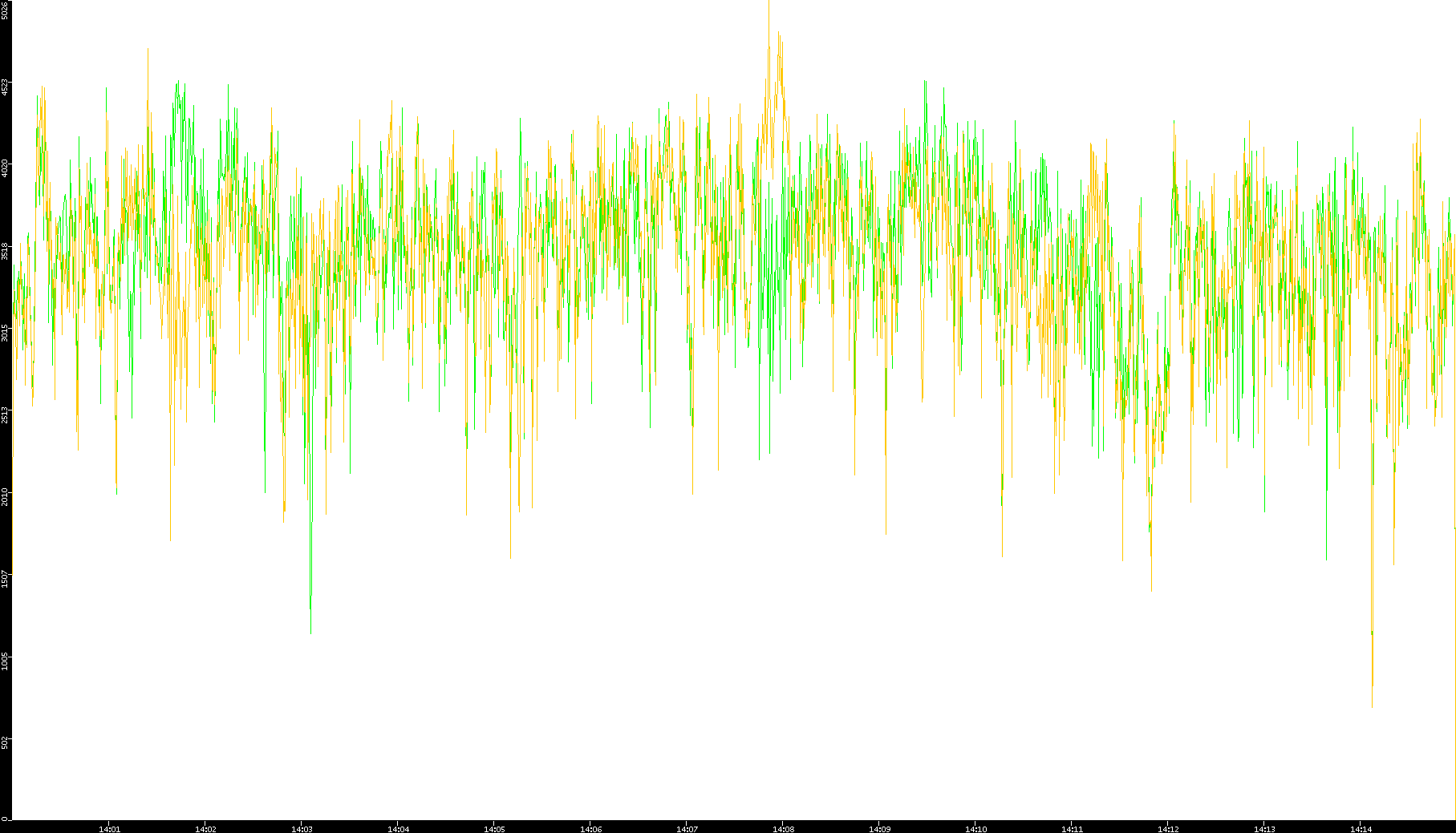The height and width of the screenshot is (833, 1456).
Task: Click the 3518 y-axis label
Action: [x=5, y=251]
